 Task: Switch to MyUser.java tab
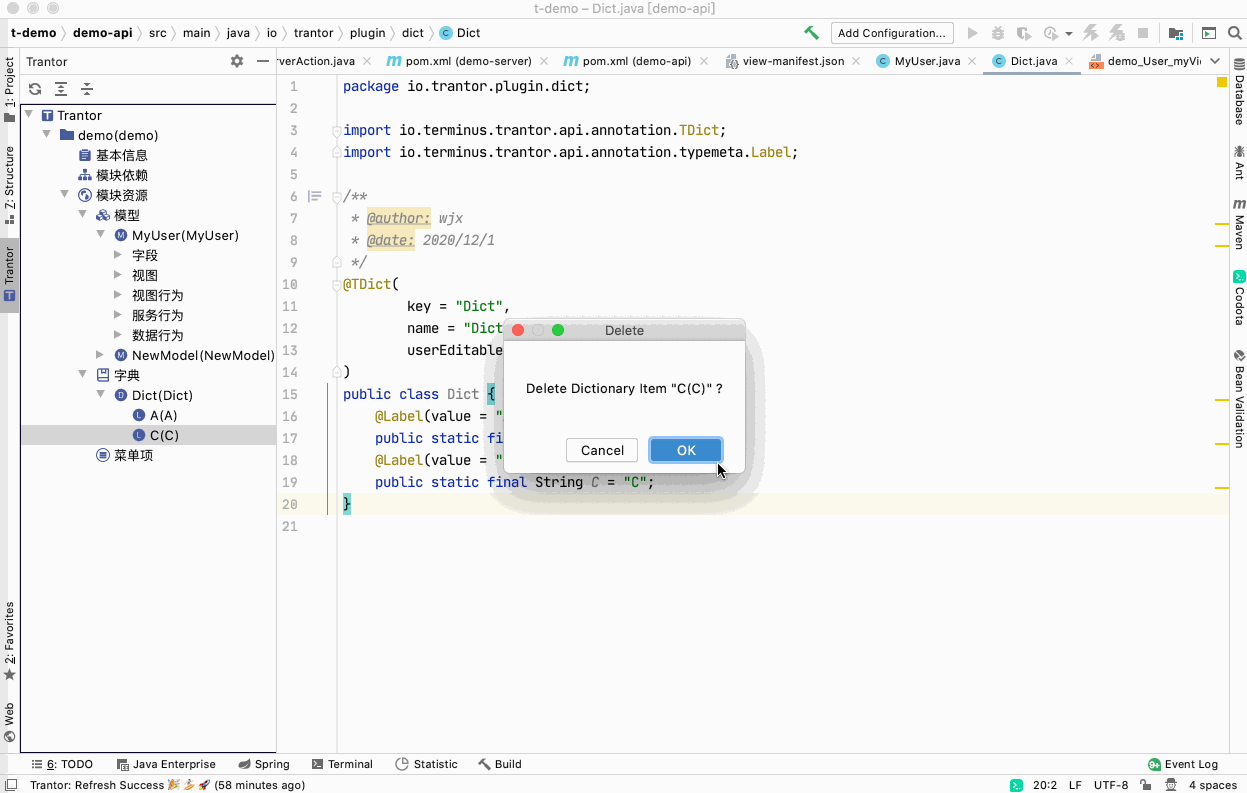pyautogui.click(x=927, y=61)
